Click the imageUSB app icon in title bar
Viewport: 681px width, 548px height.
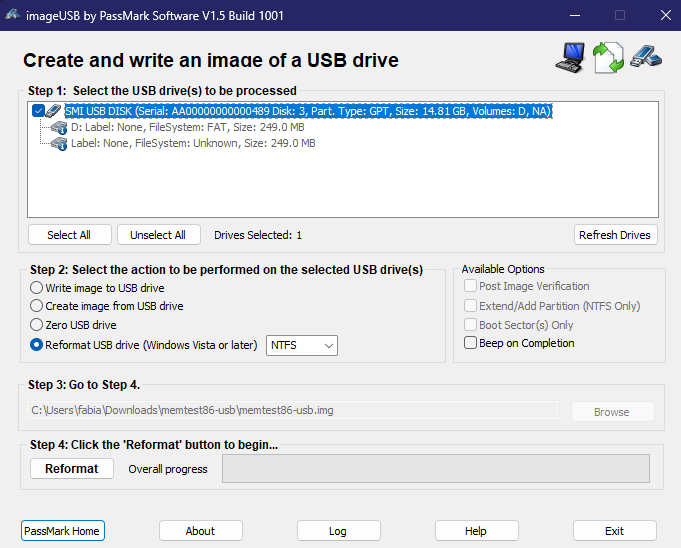coord(13,15)
